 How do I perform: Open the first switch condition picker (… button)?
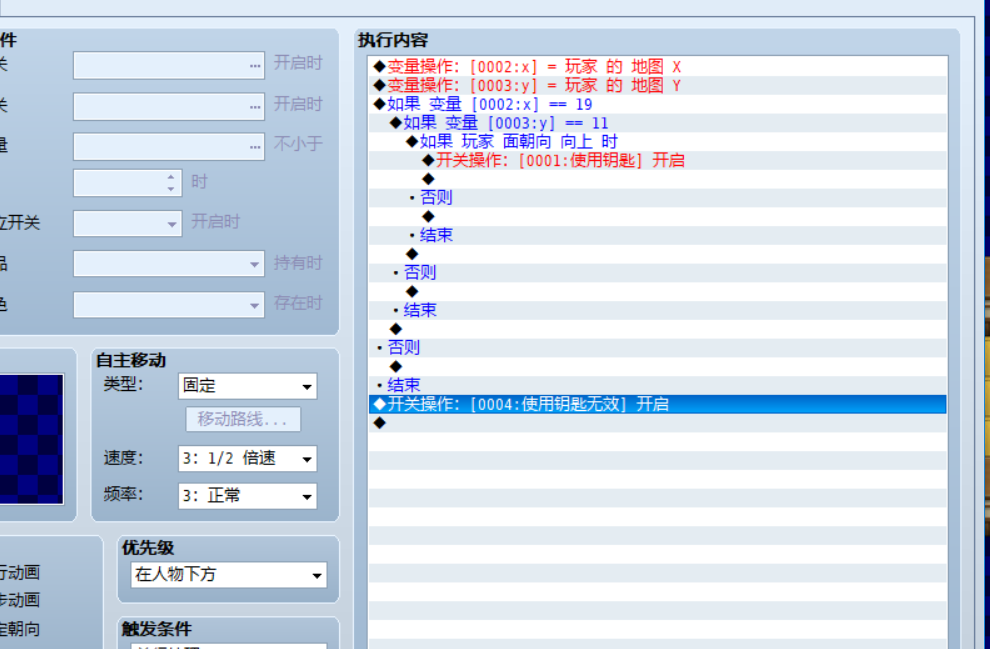click(254, 66)
